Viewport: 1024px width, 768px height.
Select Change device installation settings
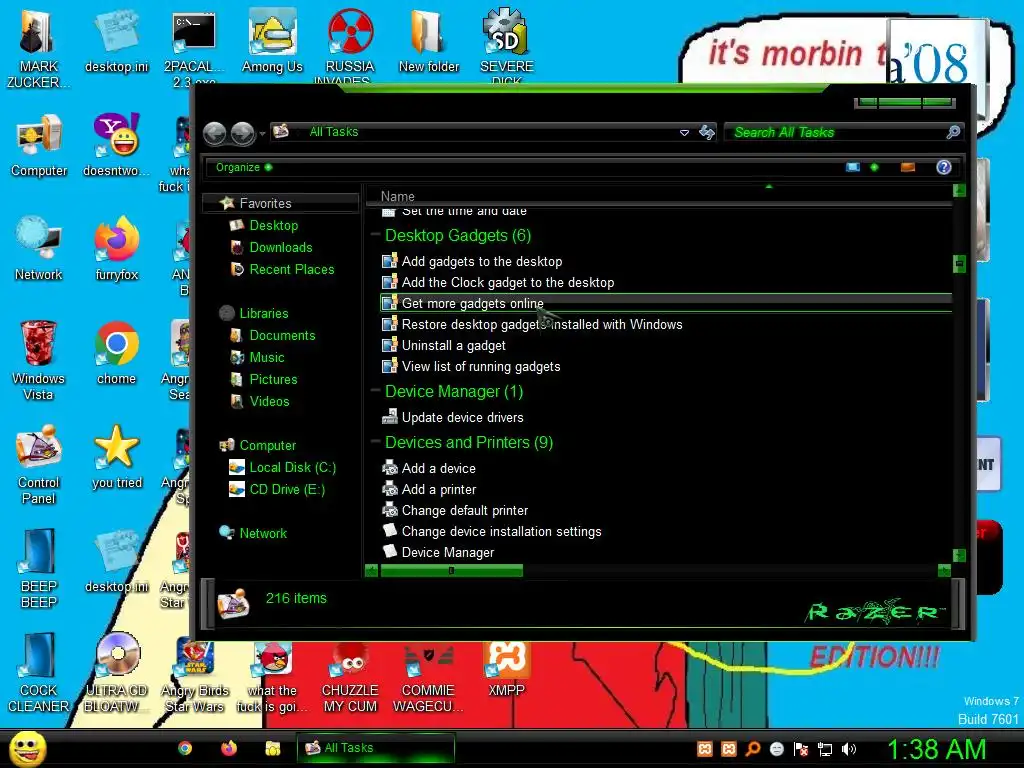click(x=501, y=531)
